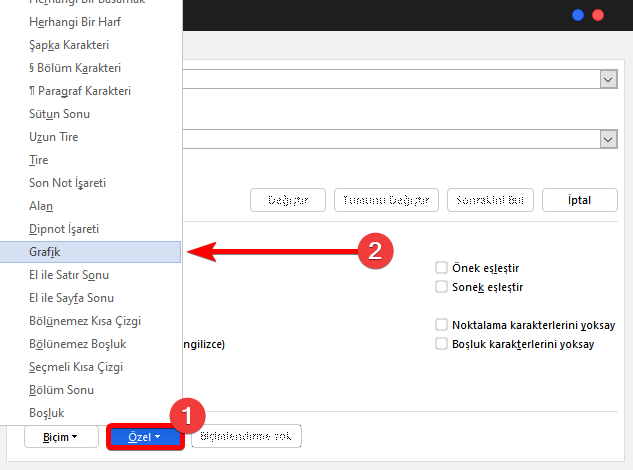Viewport: 633px width, 470px height.
Task: Open the top combo box arrow
Action: point(607,79)
